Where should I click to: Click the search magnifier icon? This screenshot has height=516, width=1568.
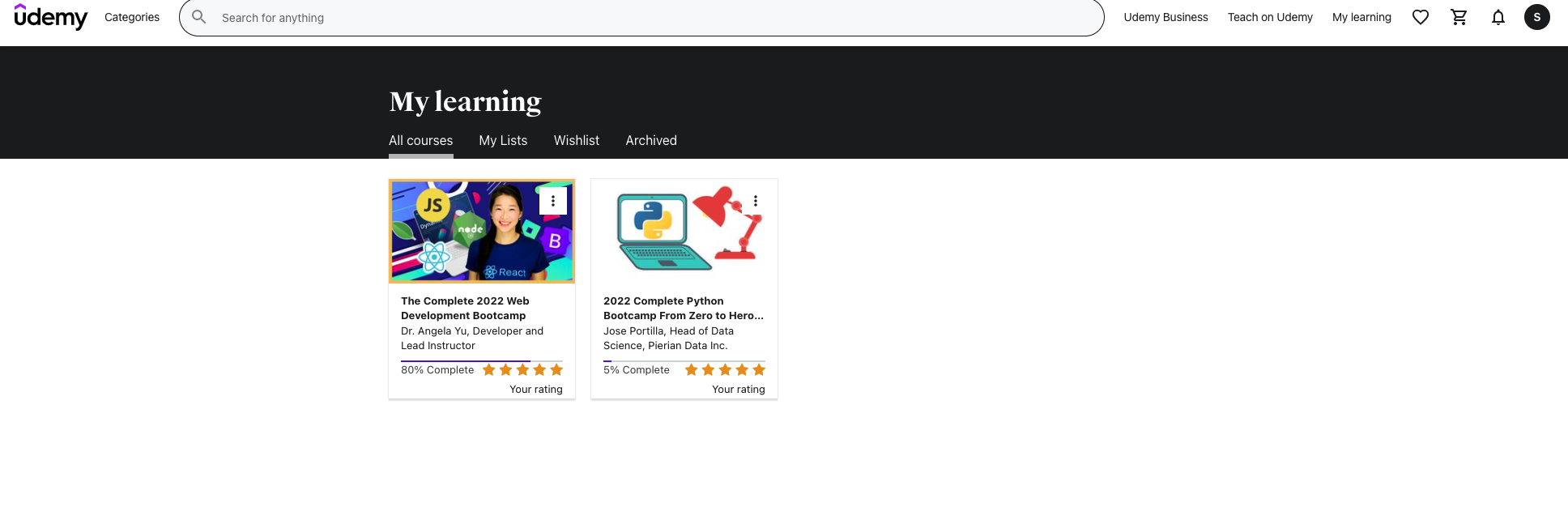[x=199, y=17]
